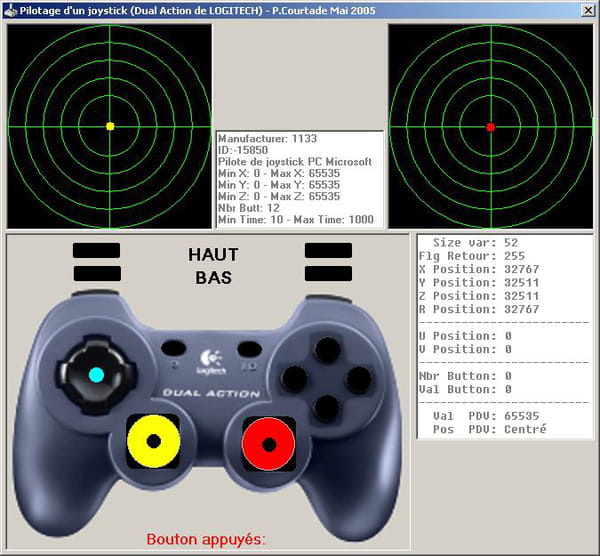Click the 'Val PDV: 65535' line
Screen dimensions: 600x556
[486, 416]
